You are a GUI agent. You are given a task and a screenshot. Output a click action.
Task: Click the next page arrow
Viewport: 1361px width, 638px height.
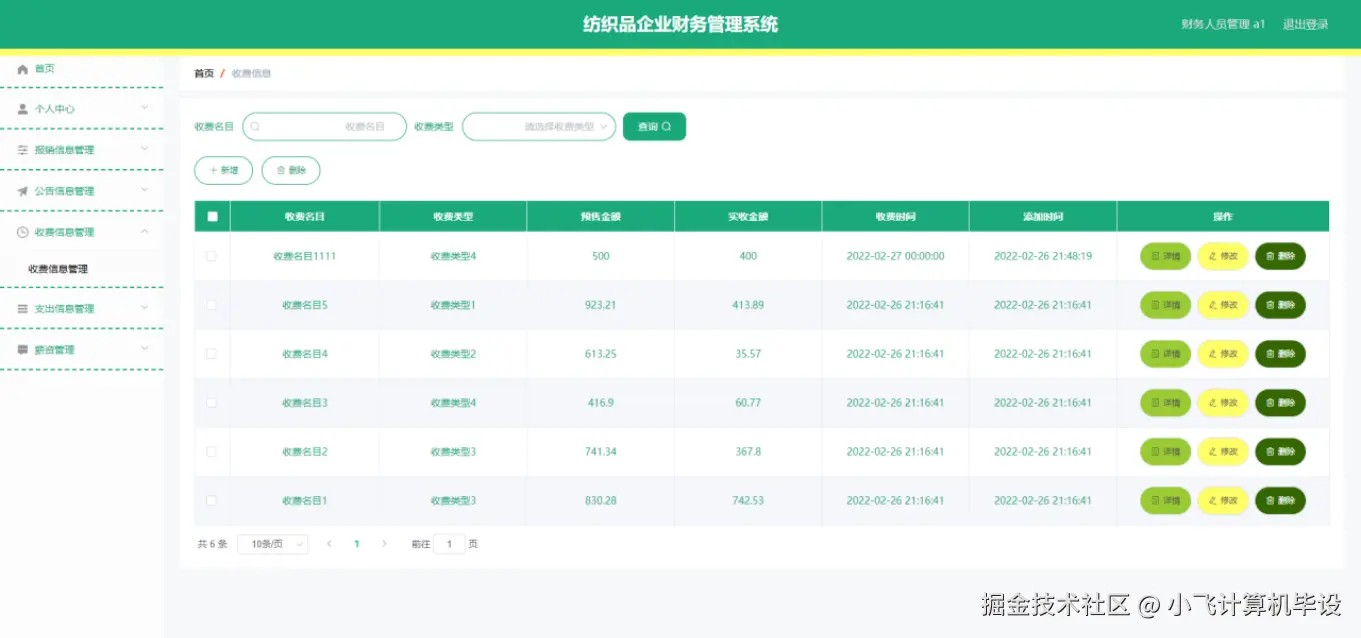pyautogui.click(x=384, y=544)
